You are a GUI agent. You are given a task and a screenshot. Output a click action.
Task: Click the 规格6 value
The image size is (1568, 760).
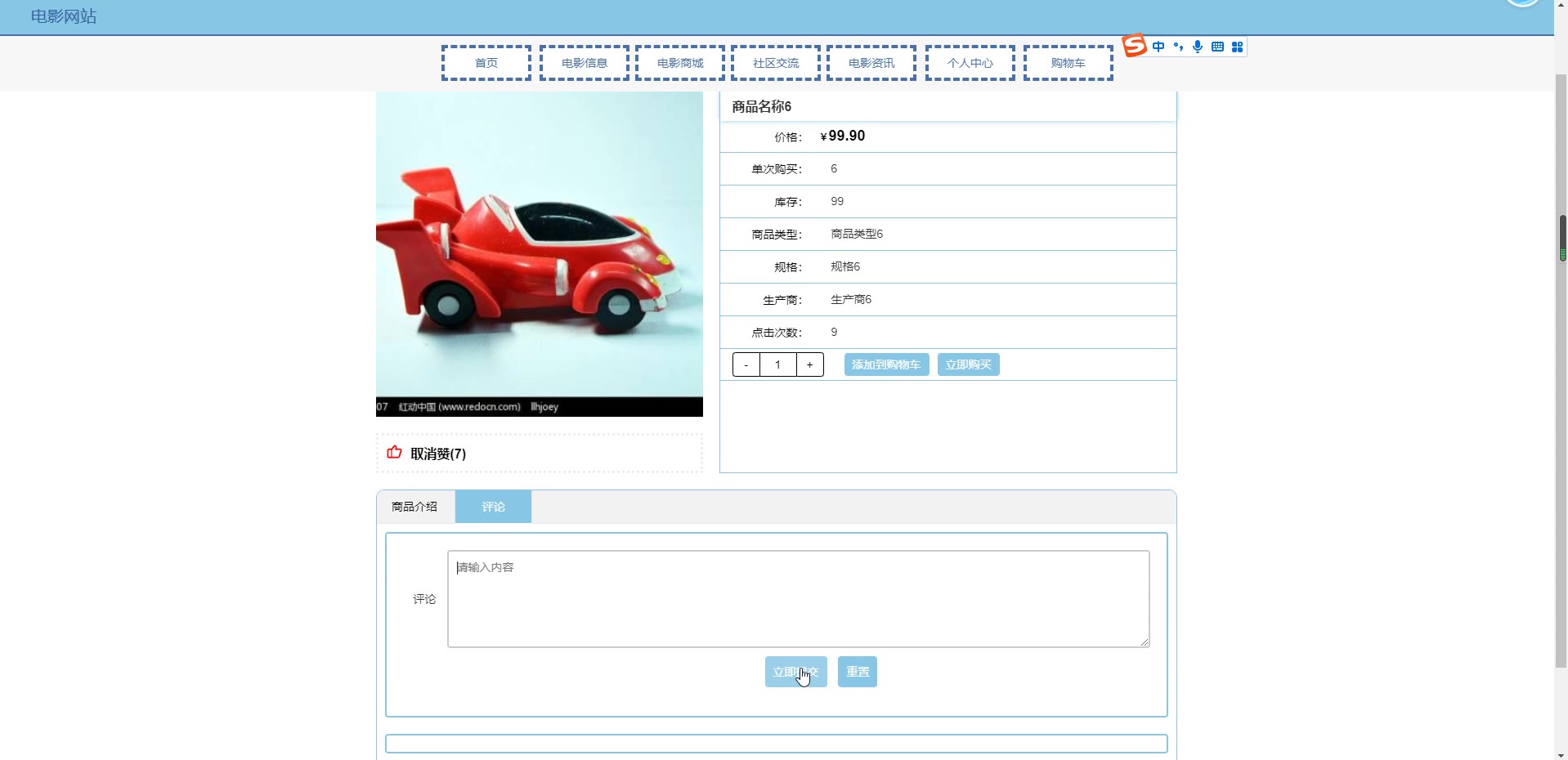click(845, 266)
